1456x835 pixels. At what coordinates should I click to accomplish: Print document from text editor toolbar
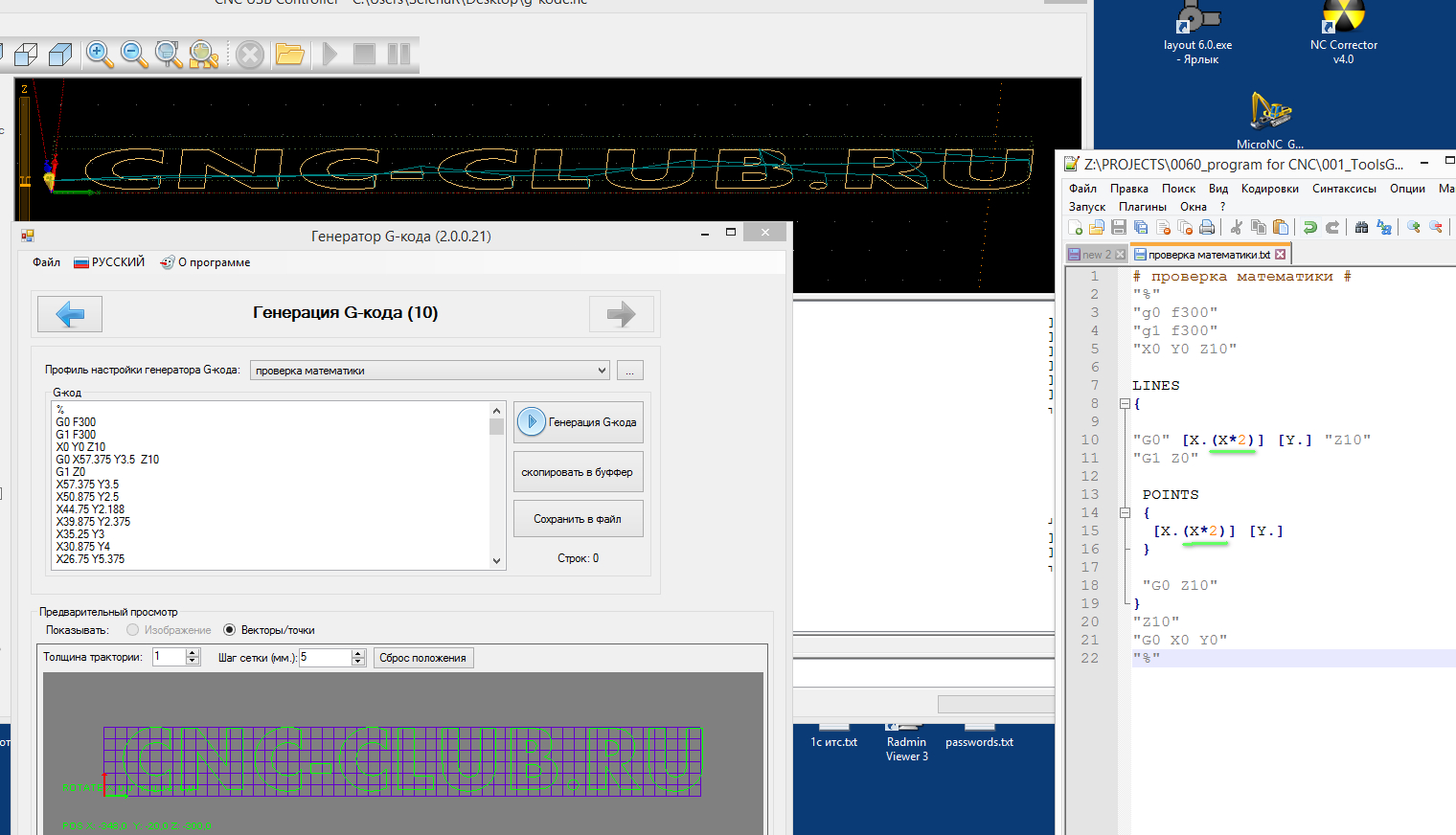pos(1207,228)
